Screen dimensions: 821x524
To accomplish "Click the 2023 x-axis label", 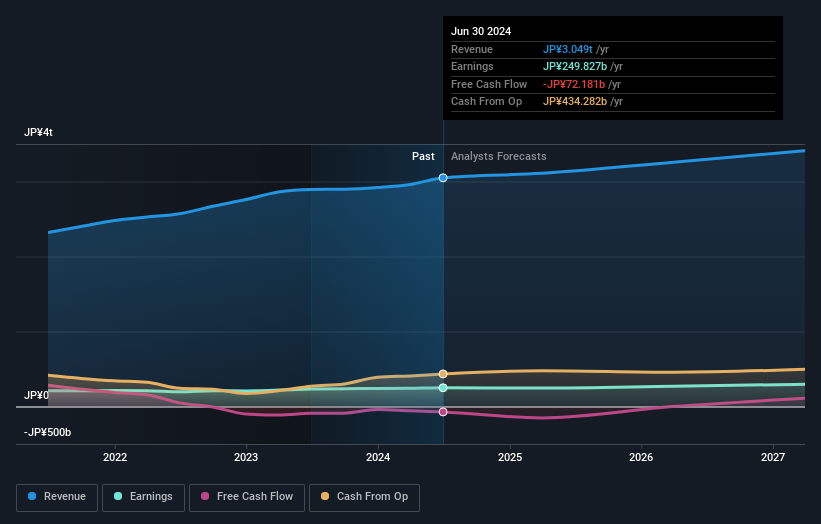I will (x=246, y=458).
